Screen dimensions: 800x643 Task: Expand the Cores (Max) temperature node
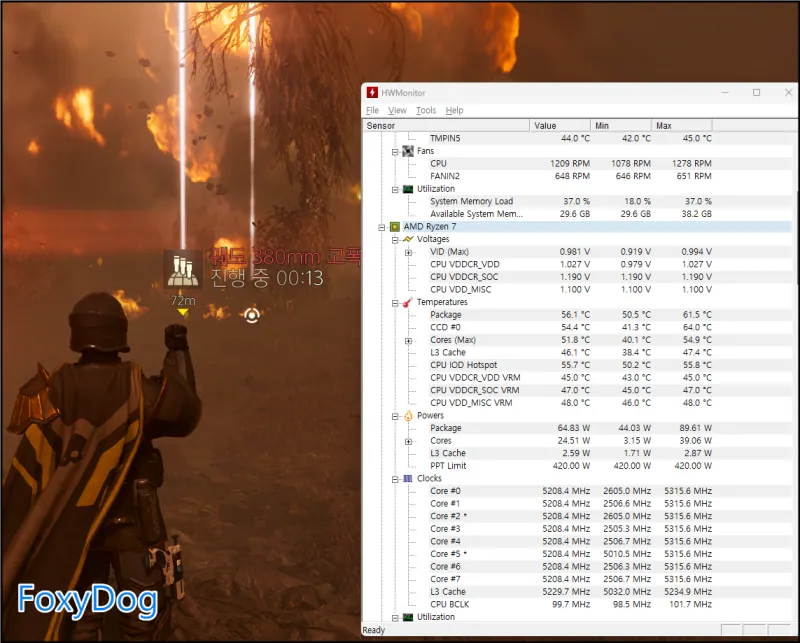[x=408, y=340]
